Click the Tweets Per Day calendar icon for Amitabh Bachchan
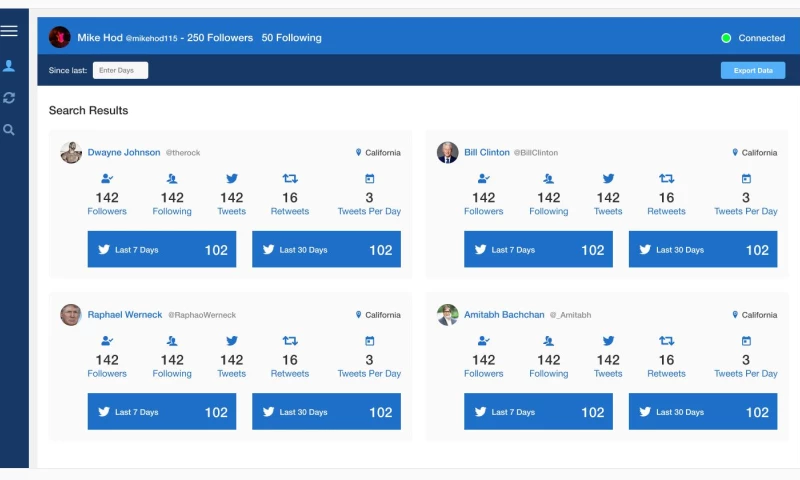 coord(746,341)
